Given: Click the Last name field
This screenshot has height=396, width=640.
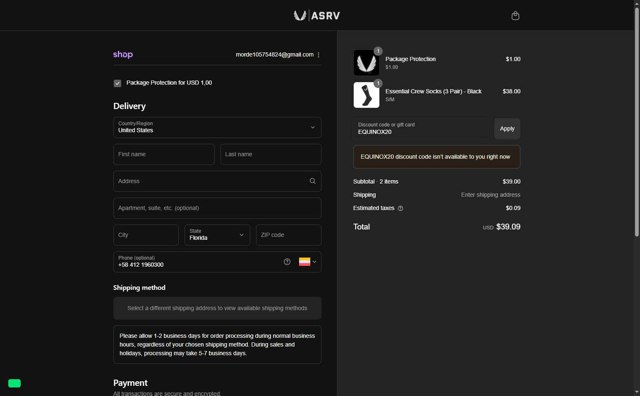Looking at the screenshot, I should pyautogui.click(x=271, y=154).
